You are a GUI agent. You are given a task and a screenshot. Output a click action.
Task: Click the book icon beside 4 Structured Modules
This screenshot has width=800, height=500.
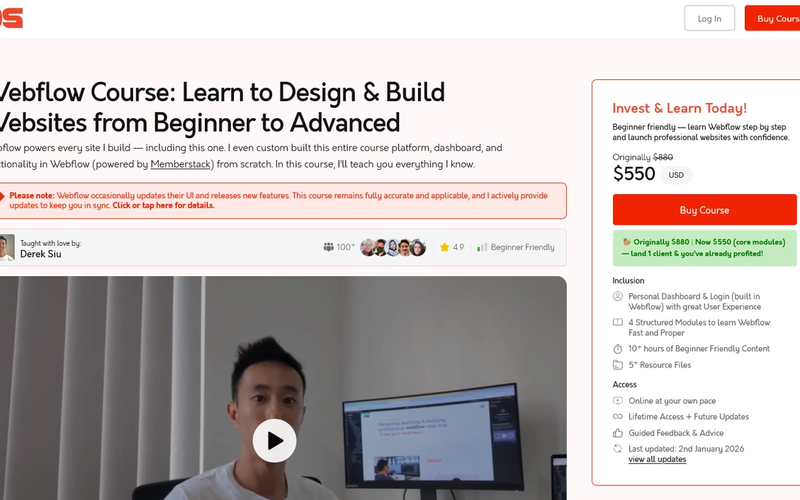click(x=617, y=322)
